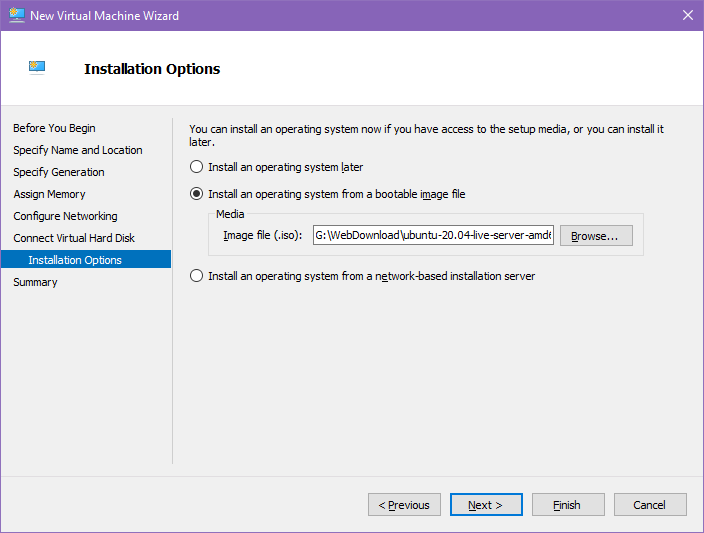Browse for an ISO image file
704x533 pixels.
point(596,236)
